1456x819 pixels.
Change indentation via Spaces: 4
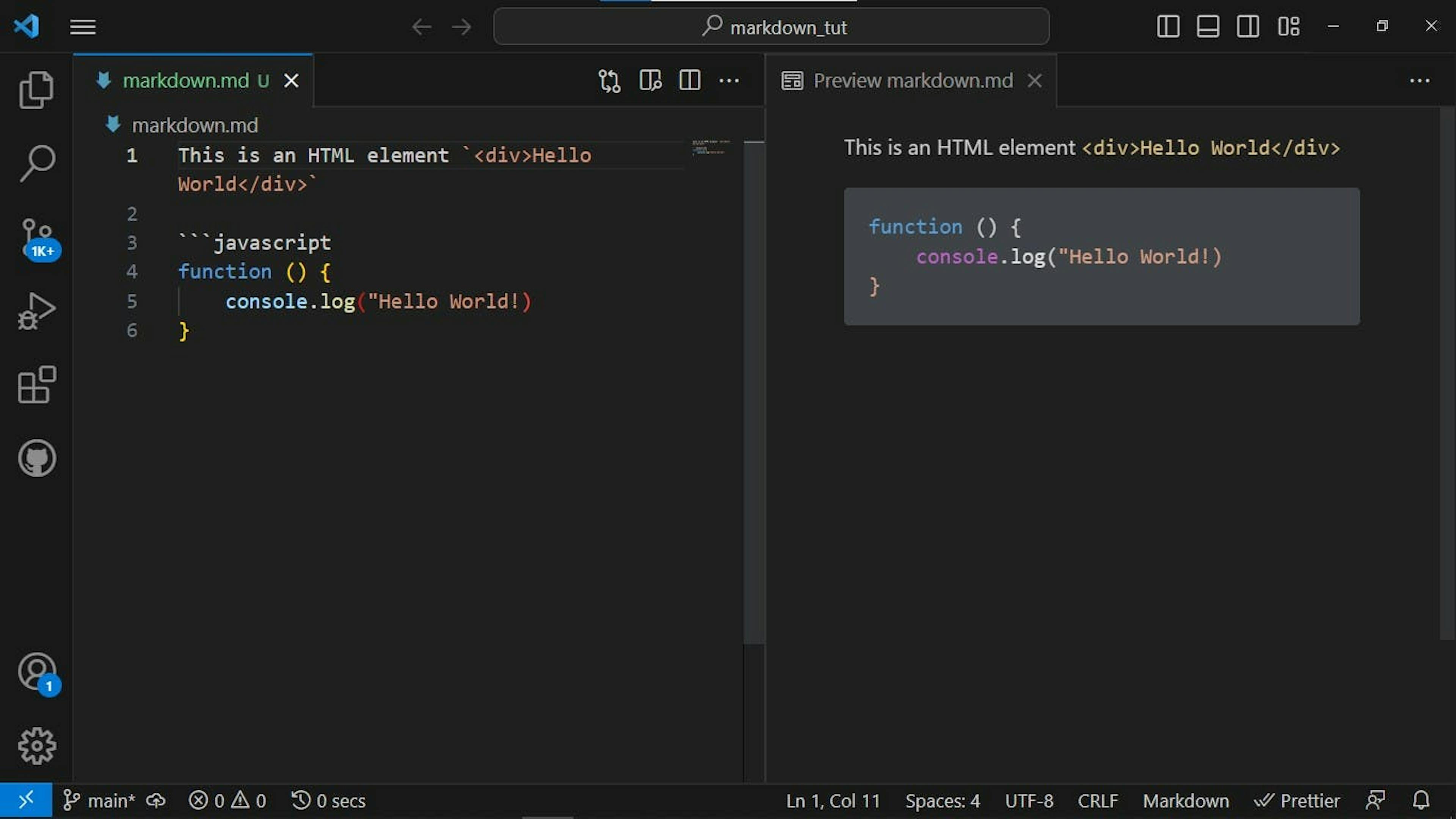point(942,800)
